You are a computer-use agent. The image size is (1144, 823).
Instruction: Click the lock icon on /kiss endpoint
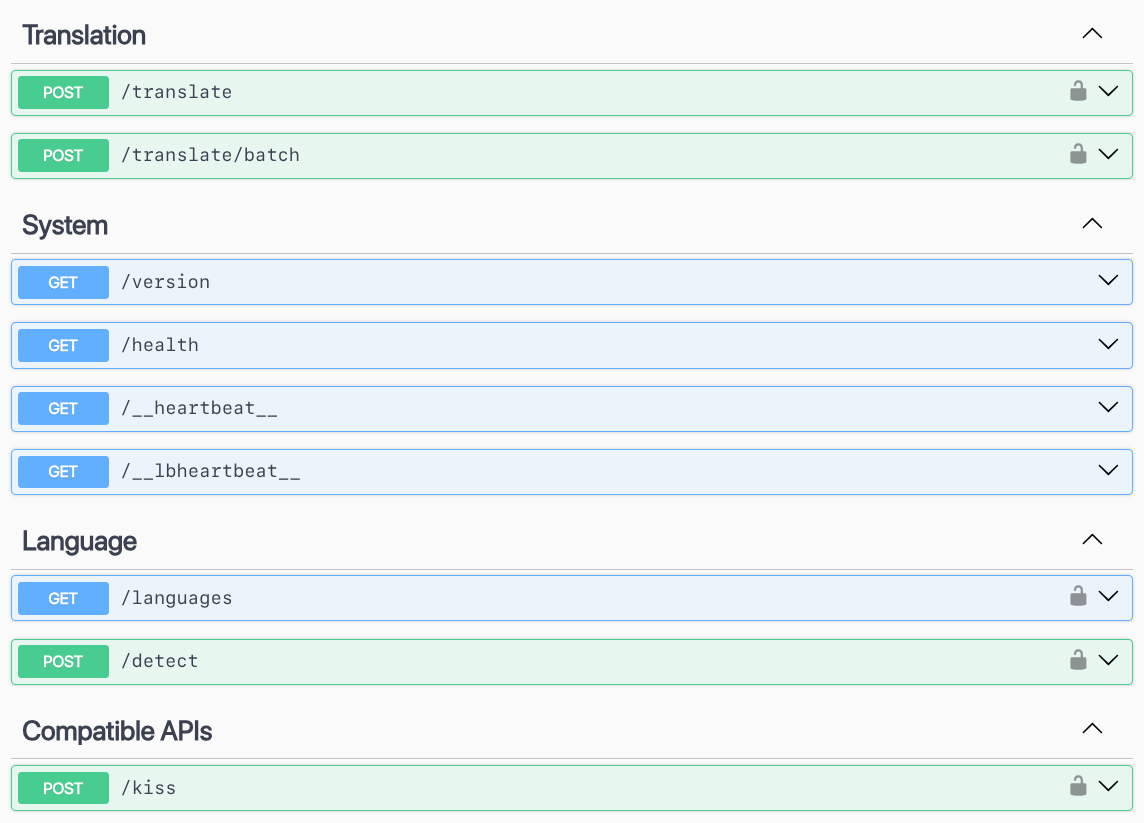click(1078, 787)
